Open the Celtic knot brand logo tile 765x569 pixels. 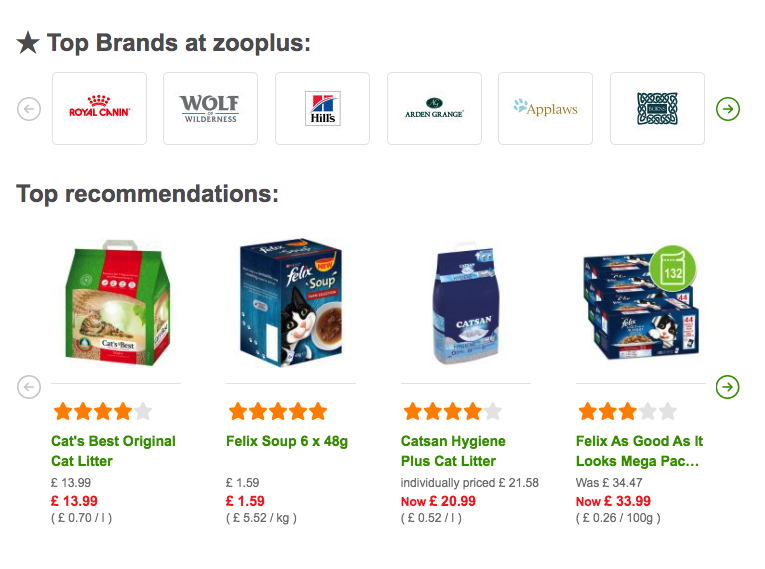[x=657, y=108]
